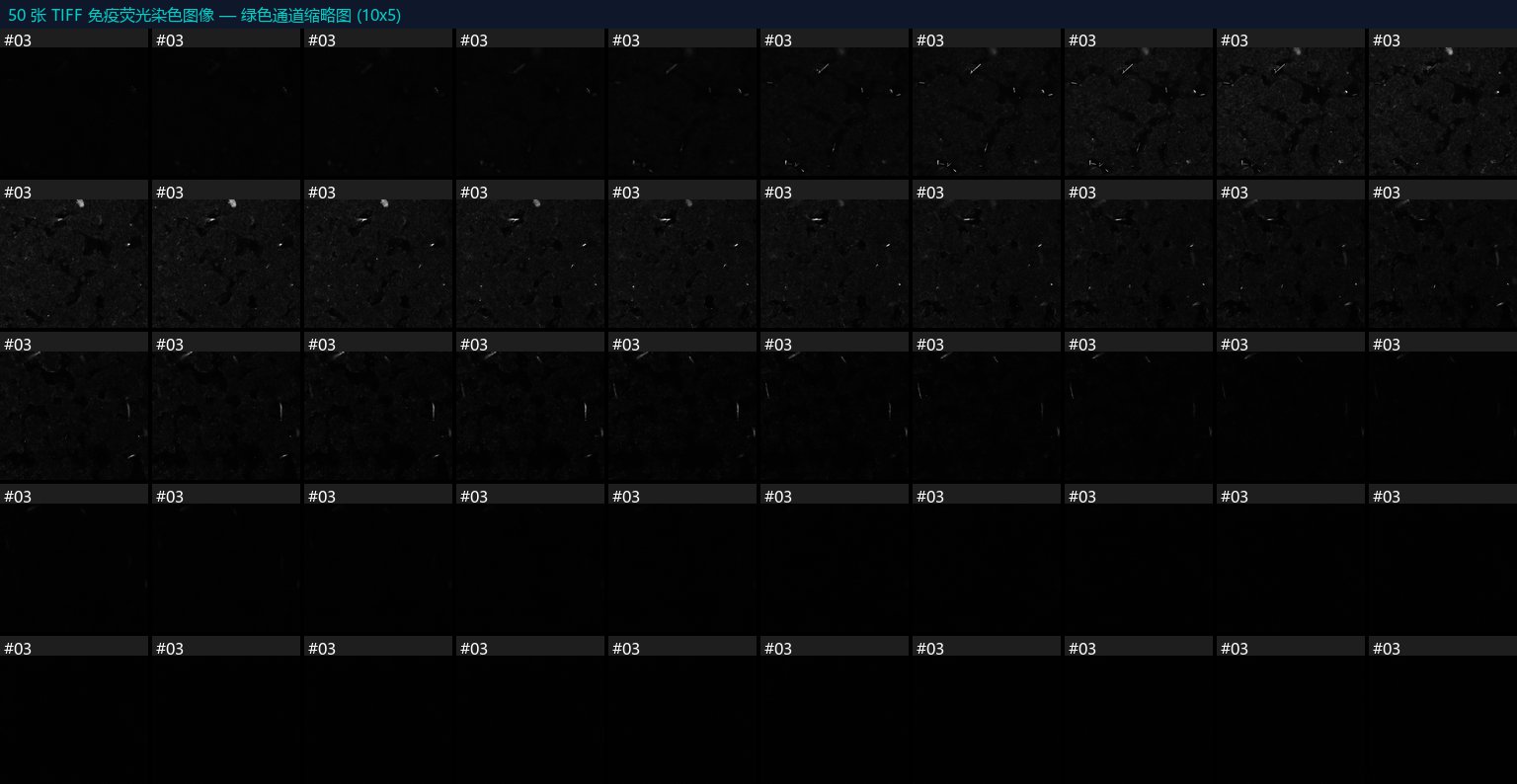Viewport: 1517px width, 784px height.
Task: Select the last thumbnail in the third row
Action: click(1443, 407)
